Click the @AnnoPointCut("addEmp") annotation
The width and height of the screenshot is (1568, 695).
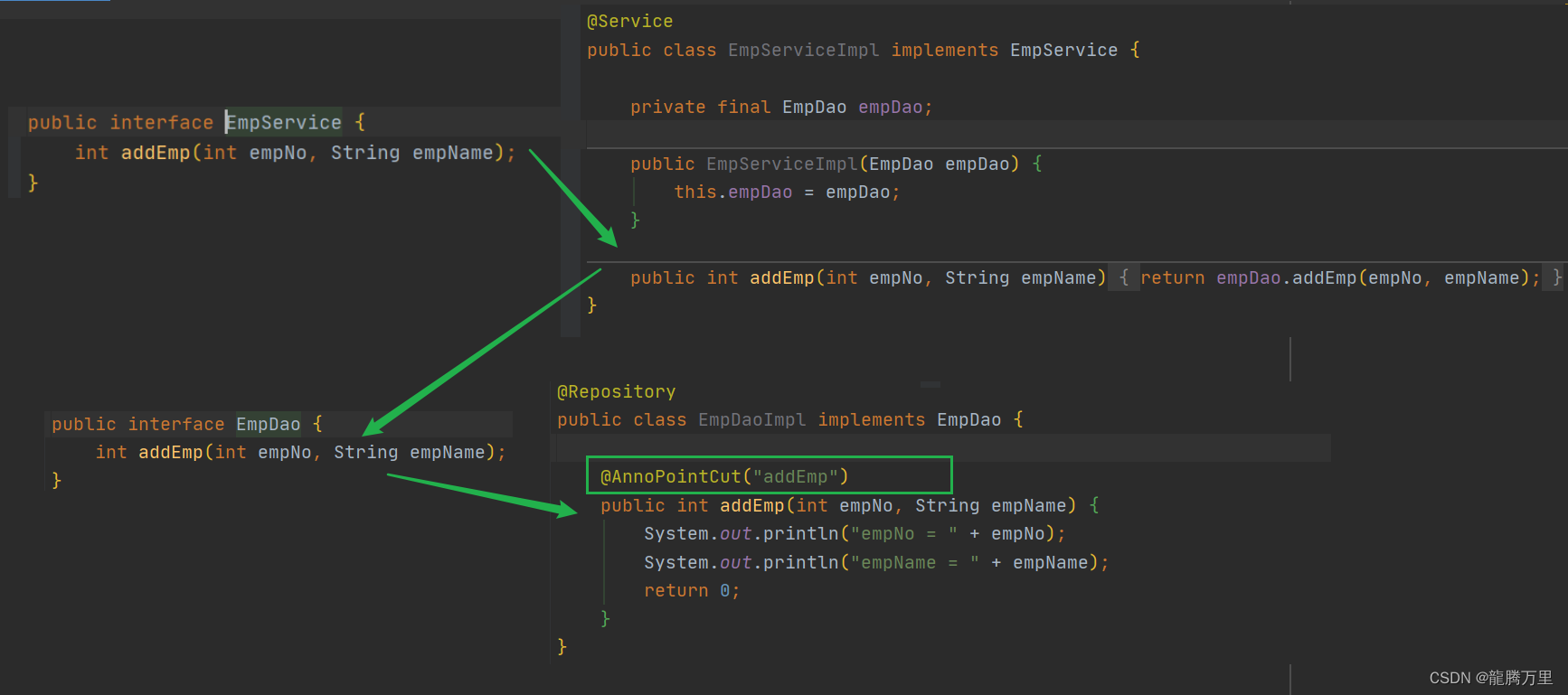coord(724,476)
